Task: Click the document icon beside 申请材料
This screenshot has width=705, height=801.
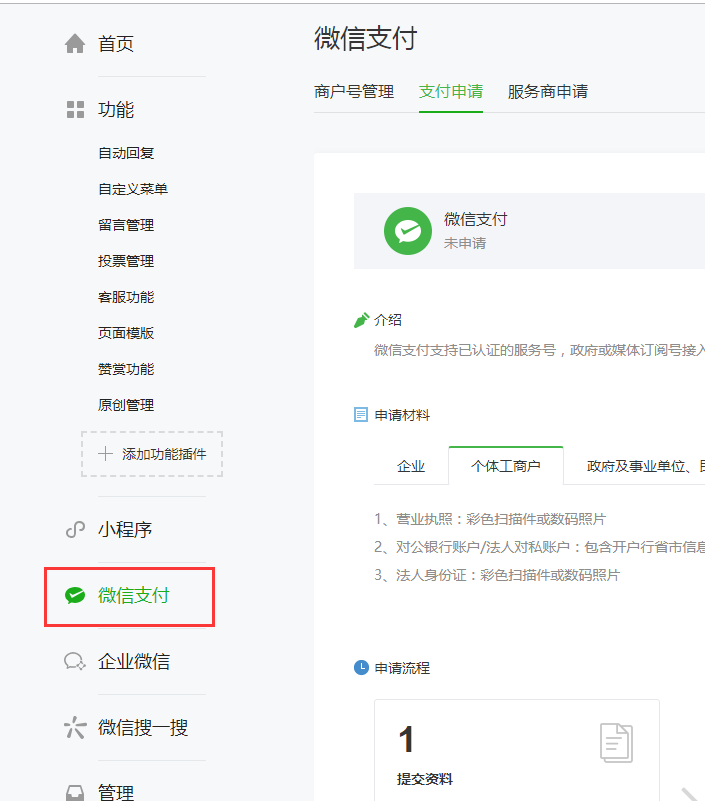Action: coord(361,414)
